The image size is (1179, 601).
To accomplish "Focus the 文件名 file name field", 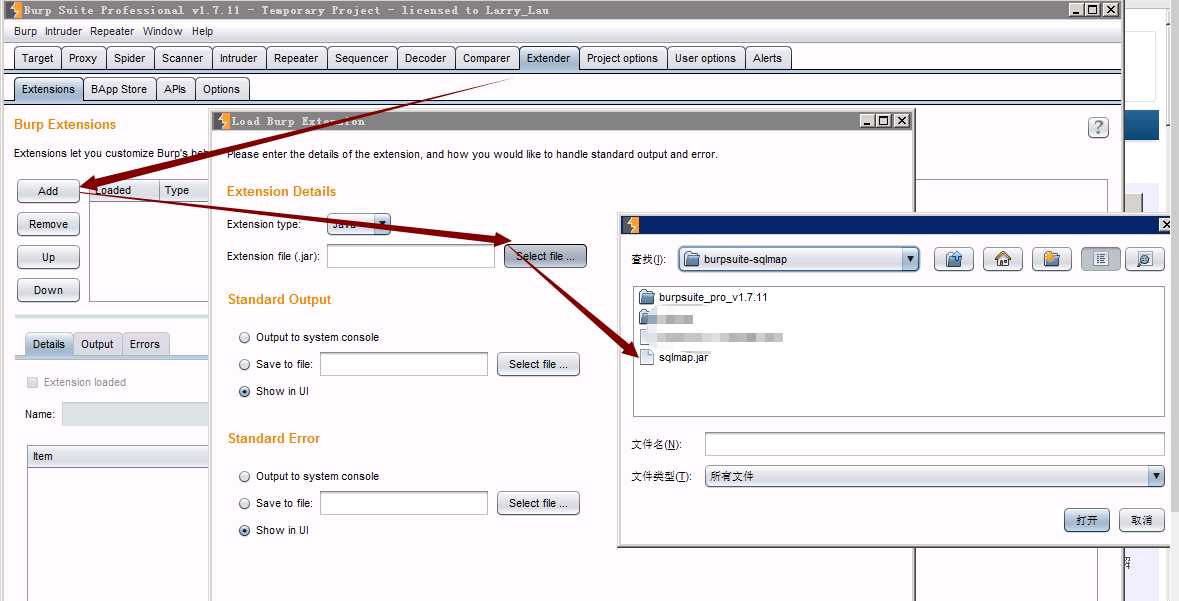I will [x=935, y=444].
